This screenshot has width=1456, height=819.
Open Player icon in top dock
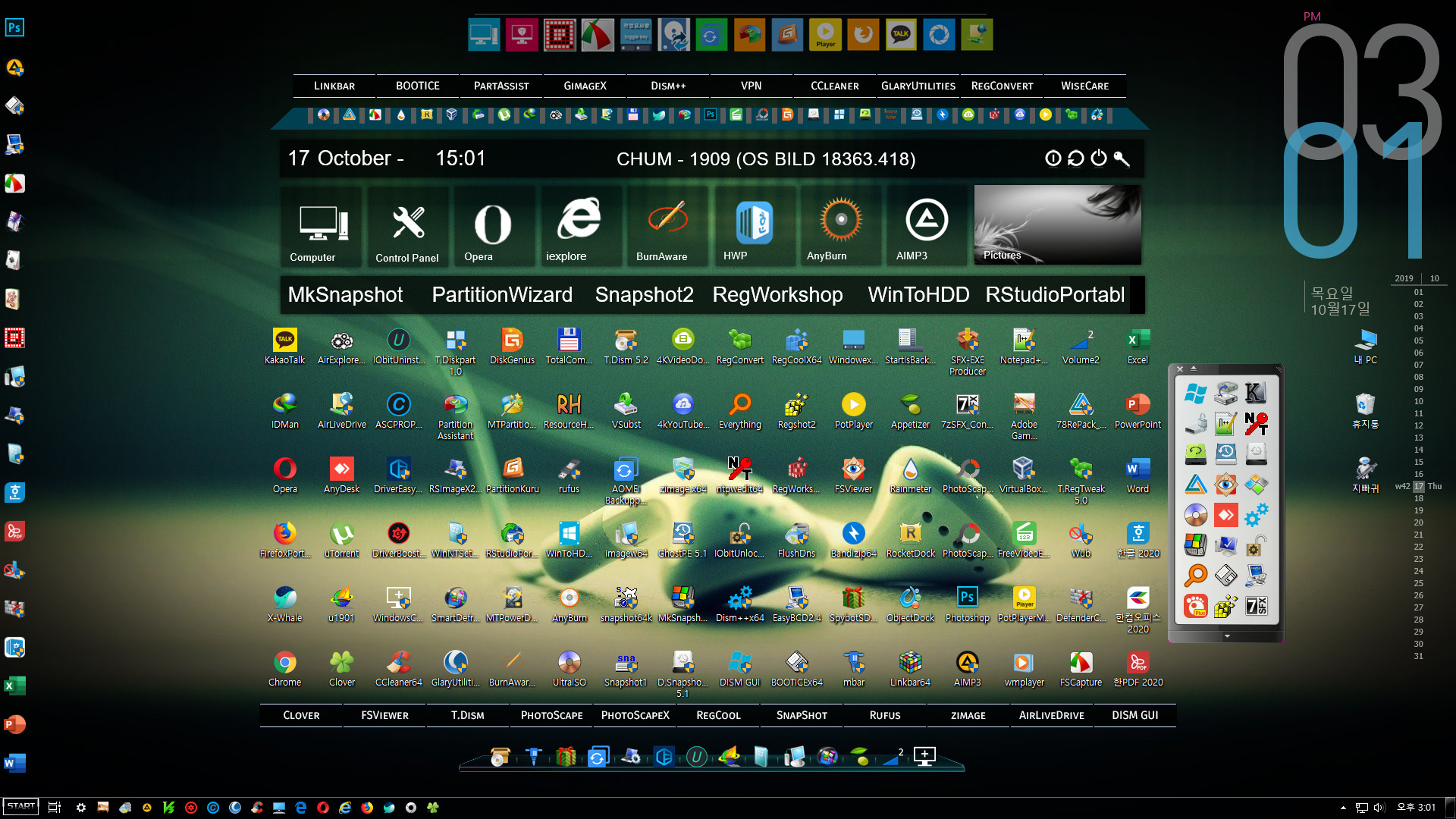pos(825,34)
